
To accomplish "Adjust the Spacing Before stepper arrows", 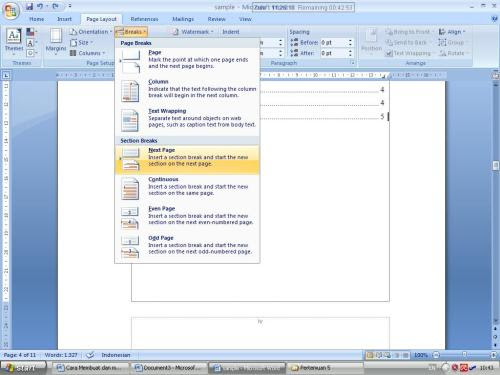I will click(x=350, y=43).
